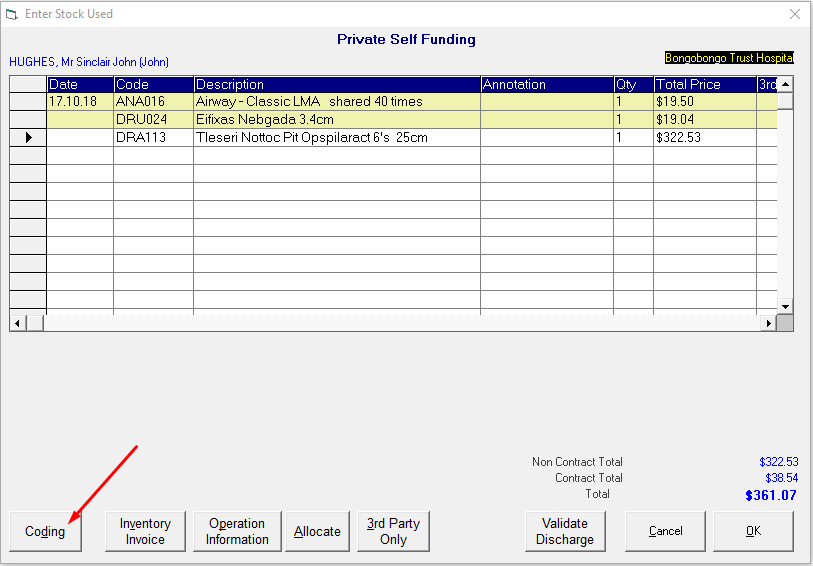Click the Annotation cell for the DRA113 row
This screenshot has width=813, height=566.
click(x=547, y=138)
